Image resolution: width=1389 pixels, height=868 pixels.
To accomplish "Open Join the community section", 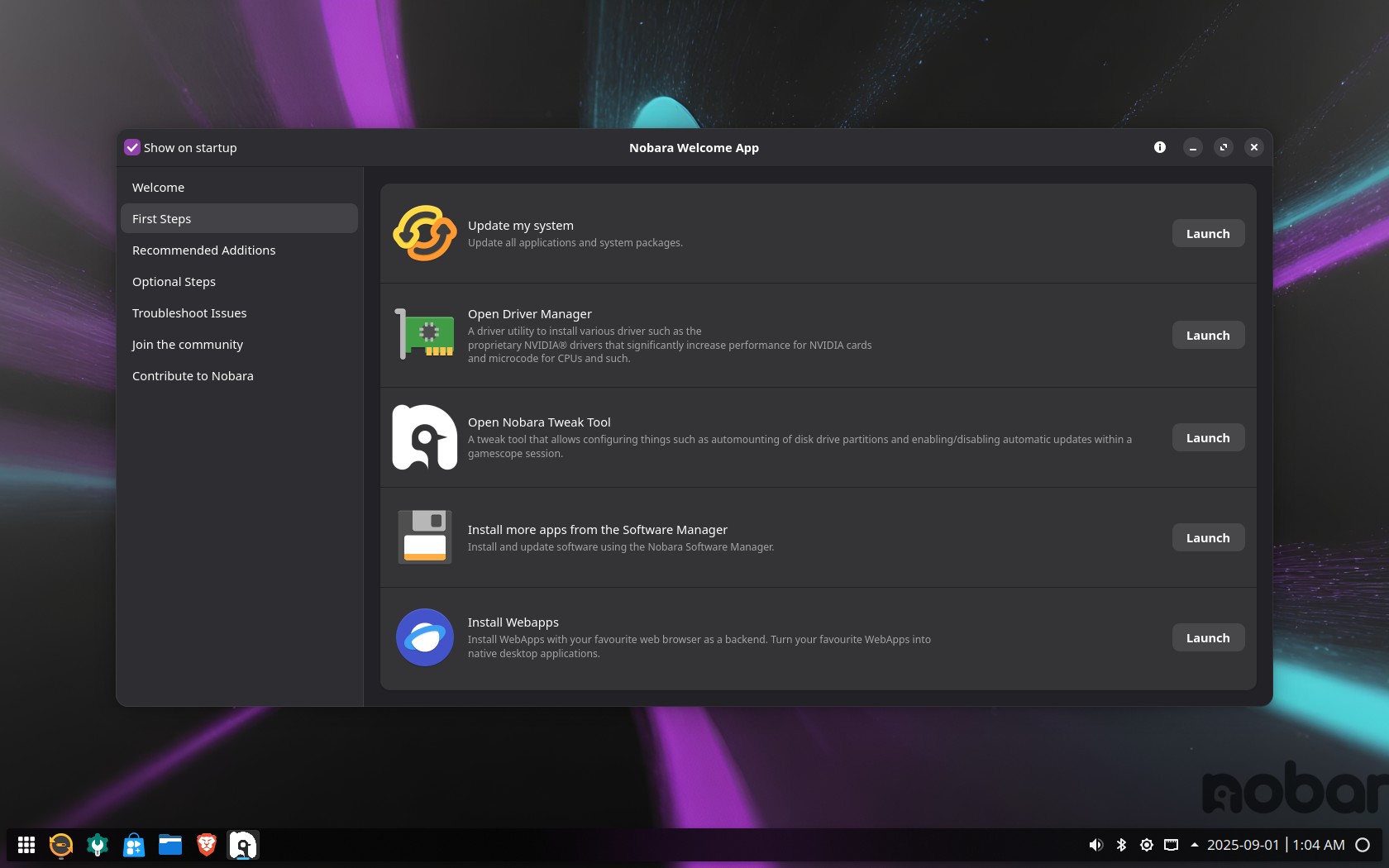I will 239,345.
